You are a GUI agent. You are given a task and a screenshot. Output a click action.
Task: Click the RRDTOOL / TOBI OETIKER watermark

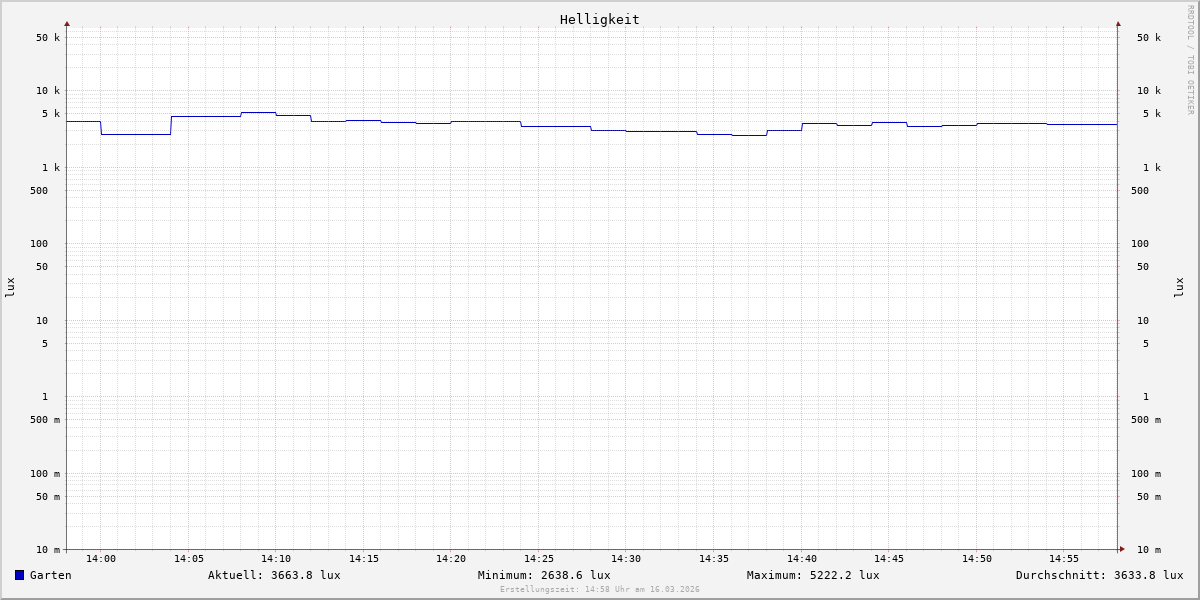(x=1190, y=60)
